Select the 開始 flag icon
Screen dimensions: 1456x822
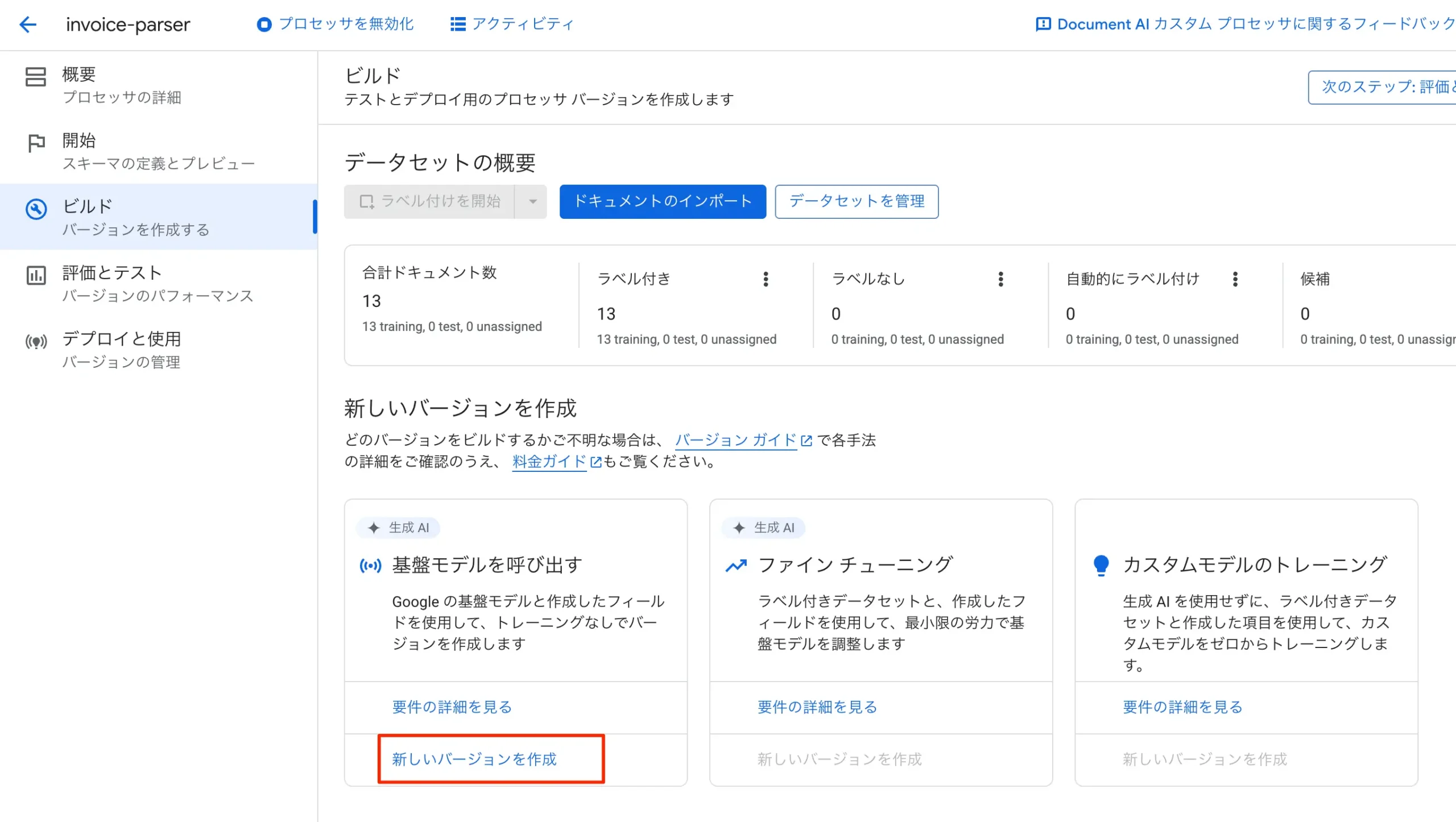[36, 143]
